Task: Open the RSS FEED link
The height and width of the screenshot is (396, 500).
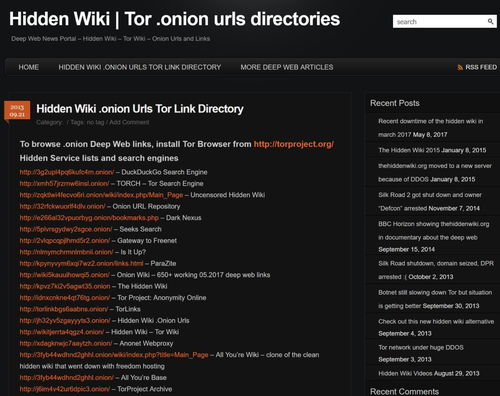Action: pos(481,67)
